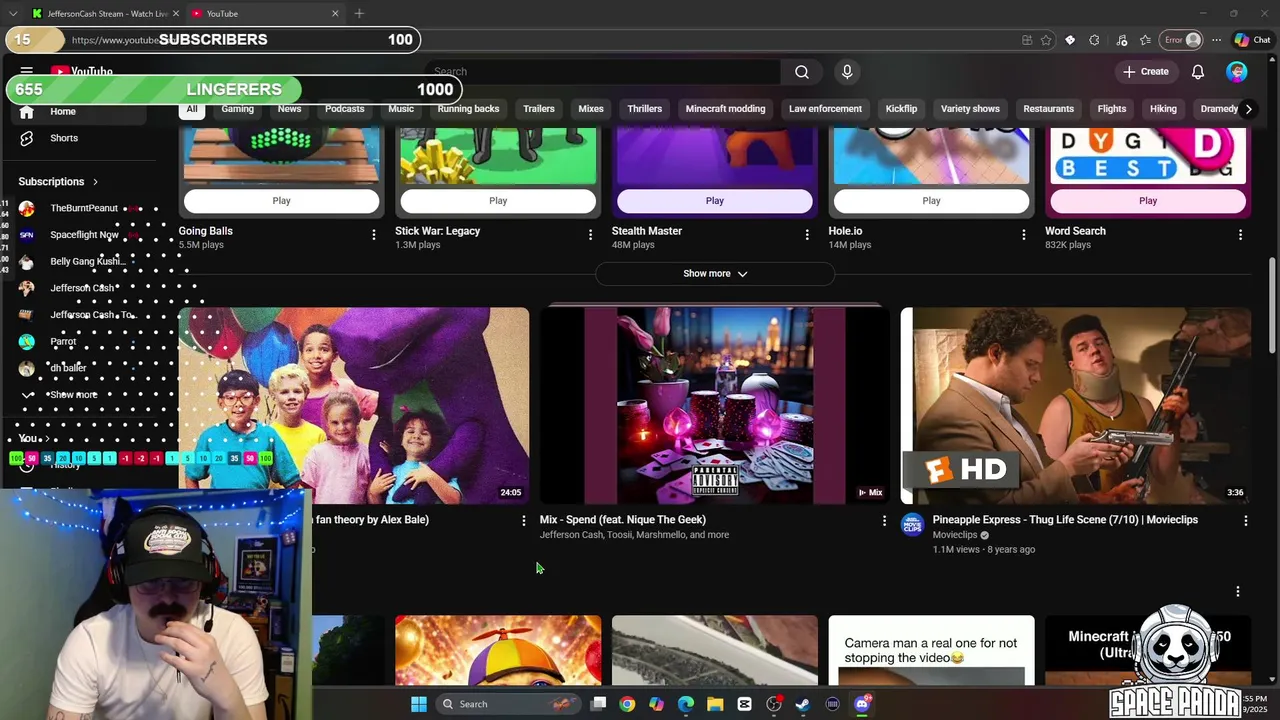Click the Task View taskbar icon
The image size is (1280, 720).
598,704
